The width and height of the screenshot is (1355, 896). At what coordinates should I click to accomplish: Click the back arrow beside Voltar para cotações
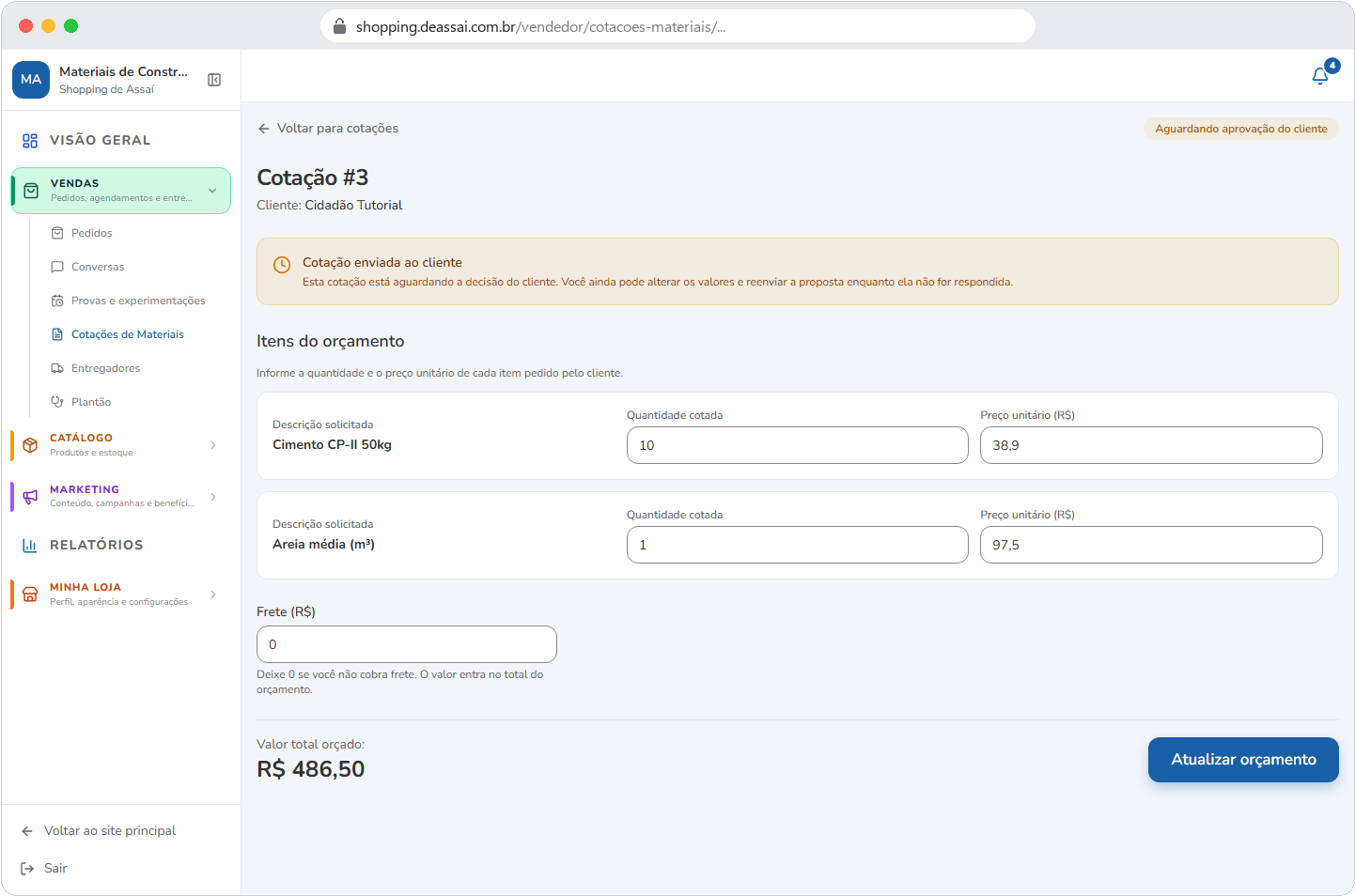tap(264, 129)
